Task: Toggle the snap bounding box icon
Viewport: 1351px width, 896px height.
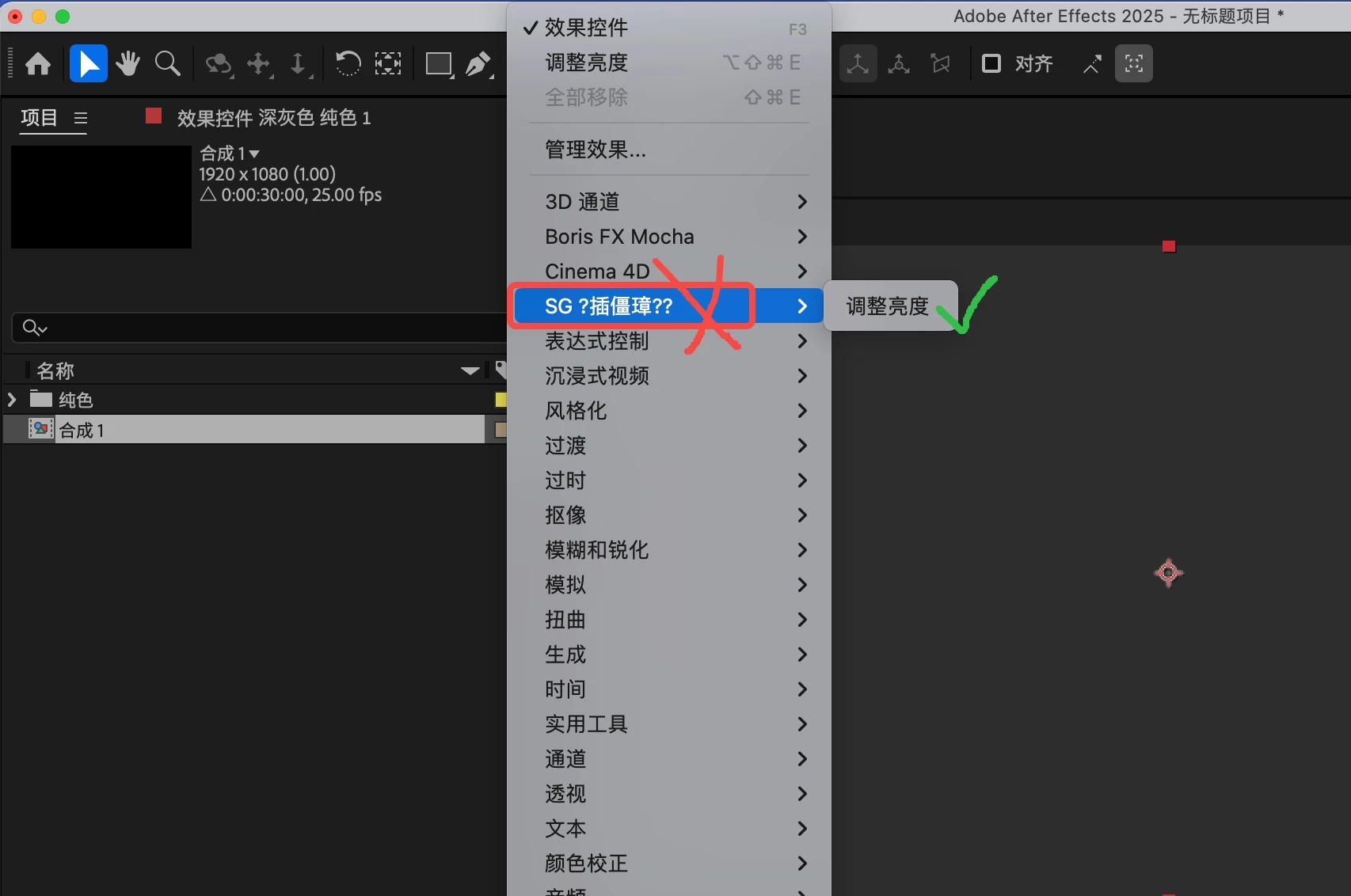Action: coord(1134,63)
